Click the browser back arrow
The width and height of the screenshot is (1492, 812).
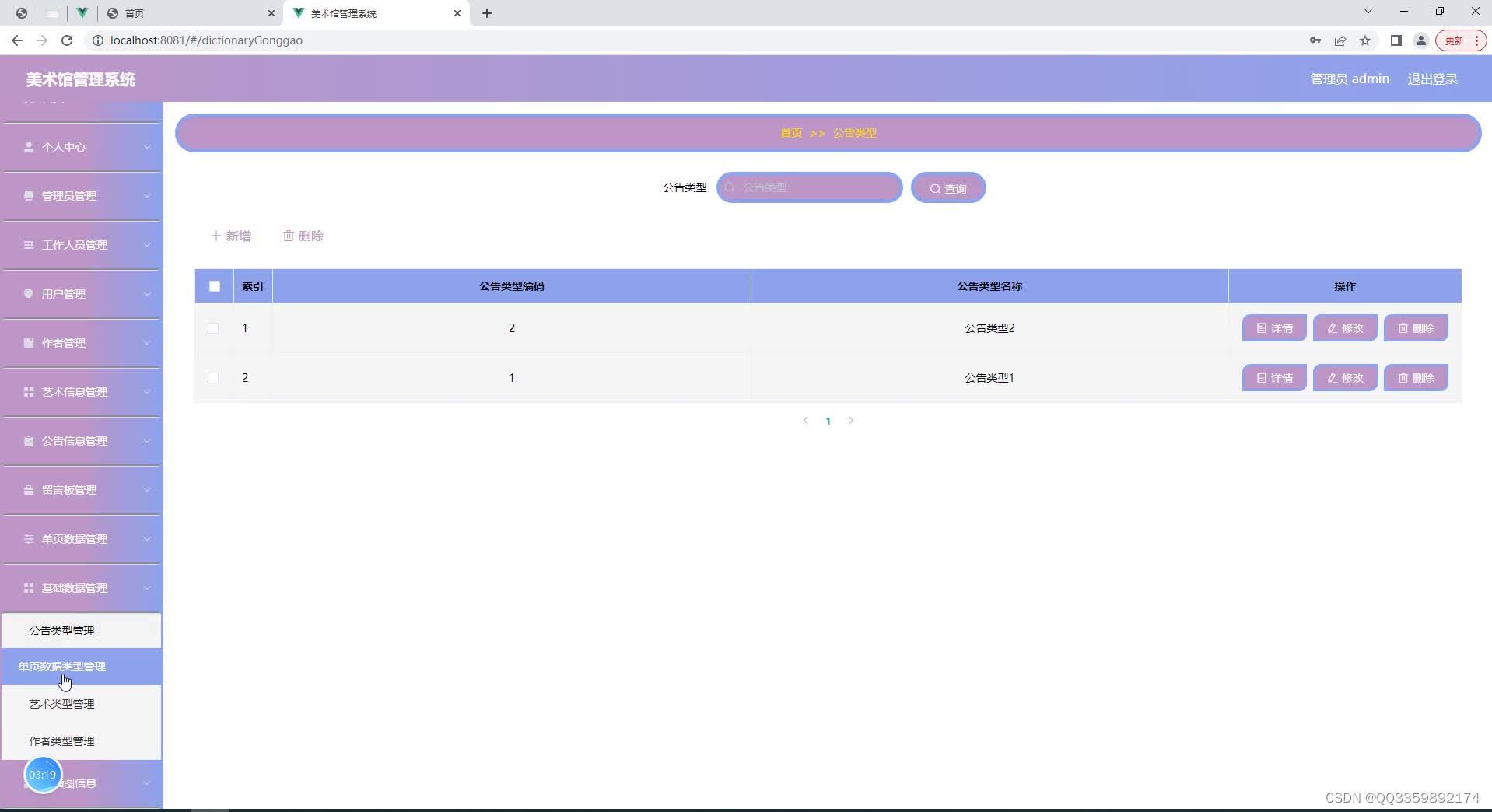click(x=17, y=40)
